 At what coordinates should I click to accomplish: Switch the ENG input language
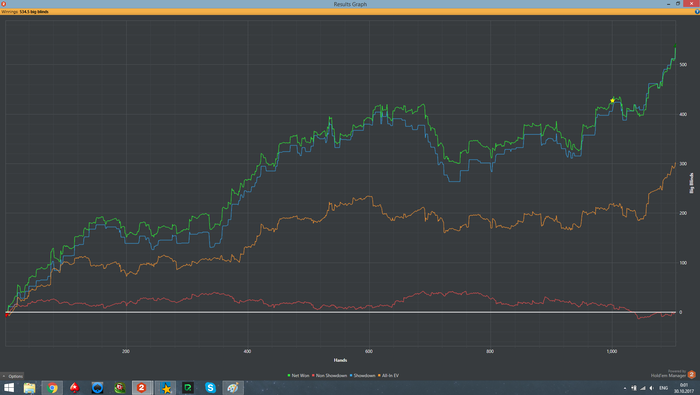[664, 388]
